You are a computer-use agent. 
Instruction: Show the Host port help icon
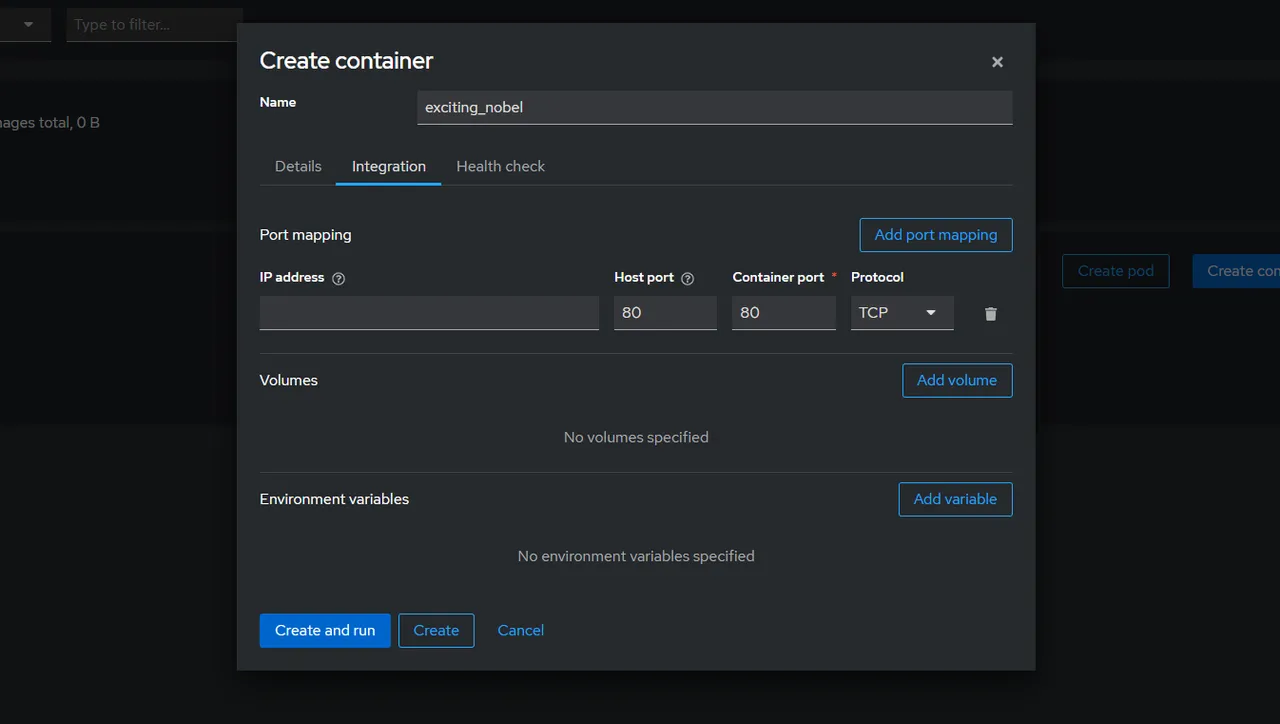(687, 279)
